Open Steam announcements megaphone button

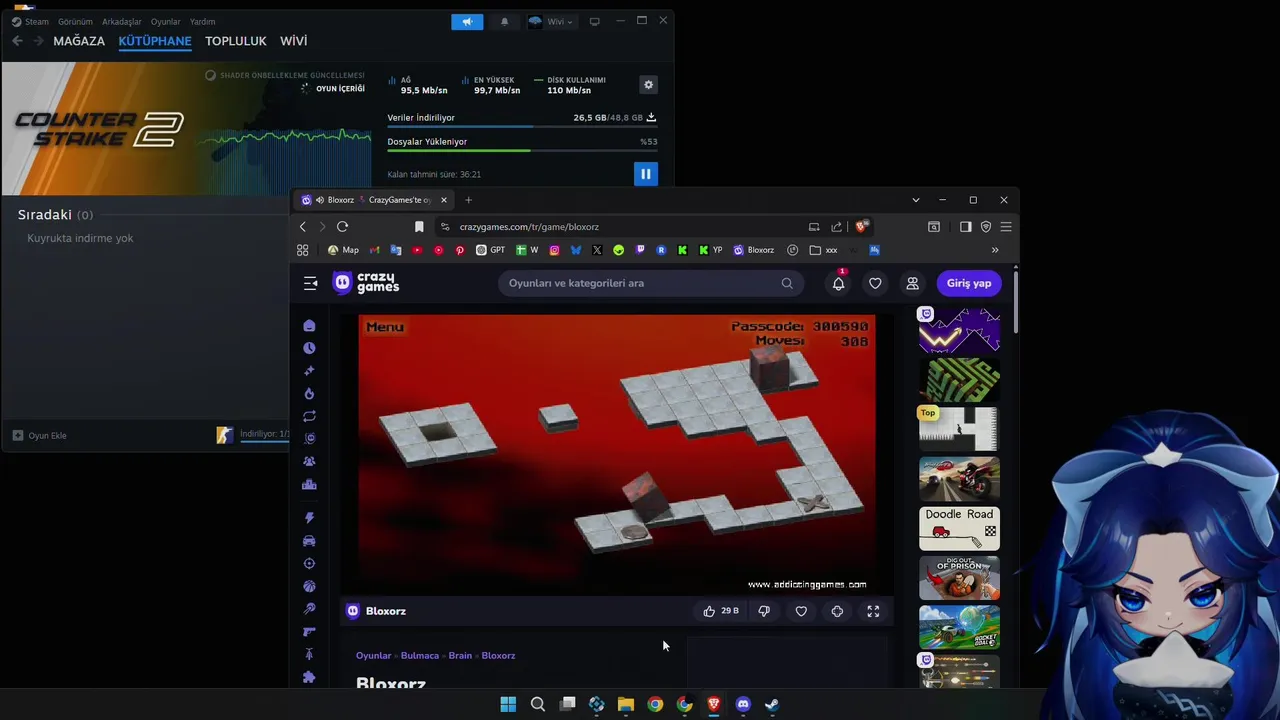coord(467,21)
